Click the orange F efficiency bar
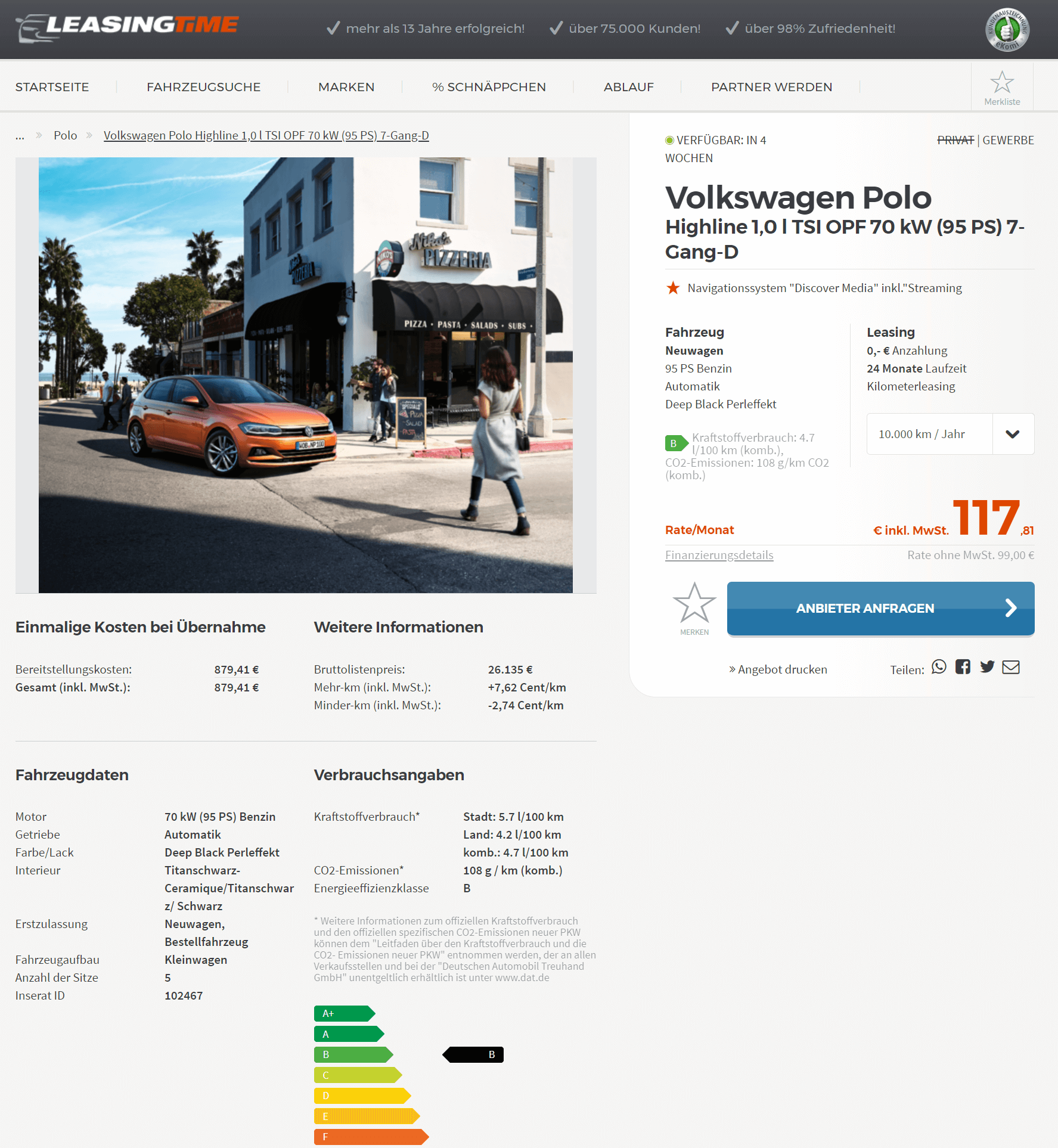This screenshot has width=1058, height=1148. (x=371, y=1137)
